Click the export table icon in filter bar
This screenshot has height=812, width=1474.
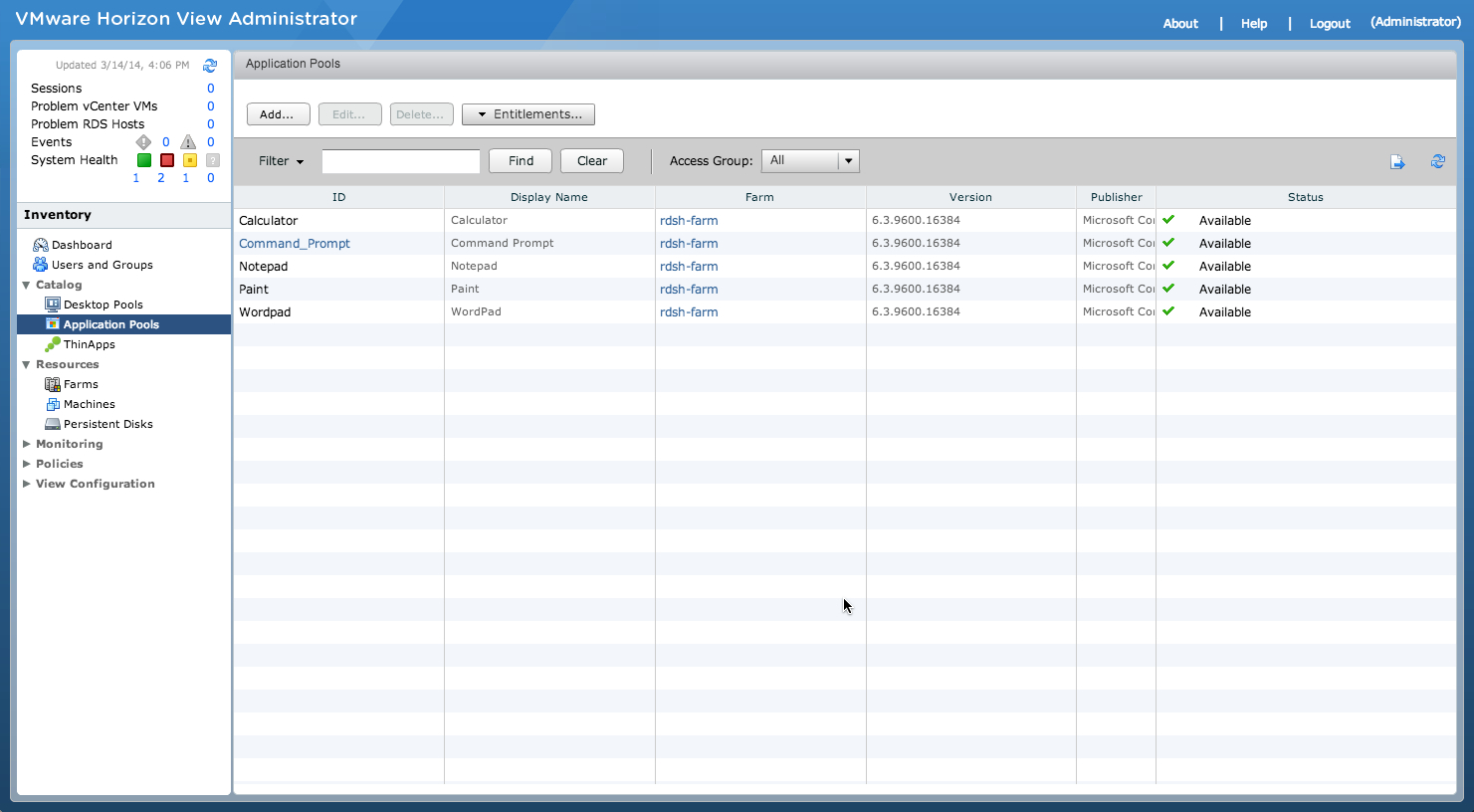1397,162
